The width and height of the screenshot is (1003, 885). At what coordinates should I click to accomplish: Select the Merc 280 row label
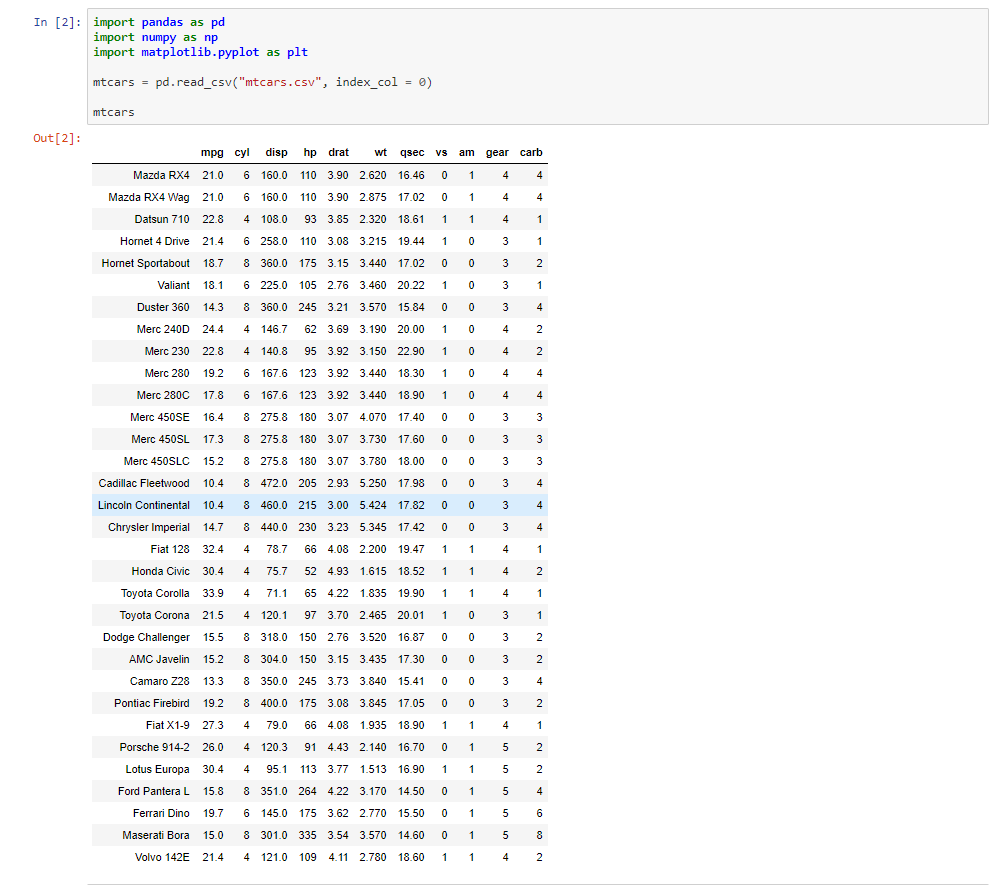pos(167,373)
